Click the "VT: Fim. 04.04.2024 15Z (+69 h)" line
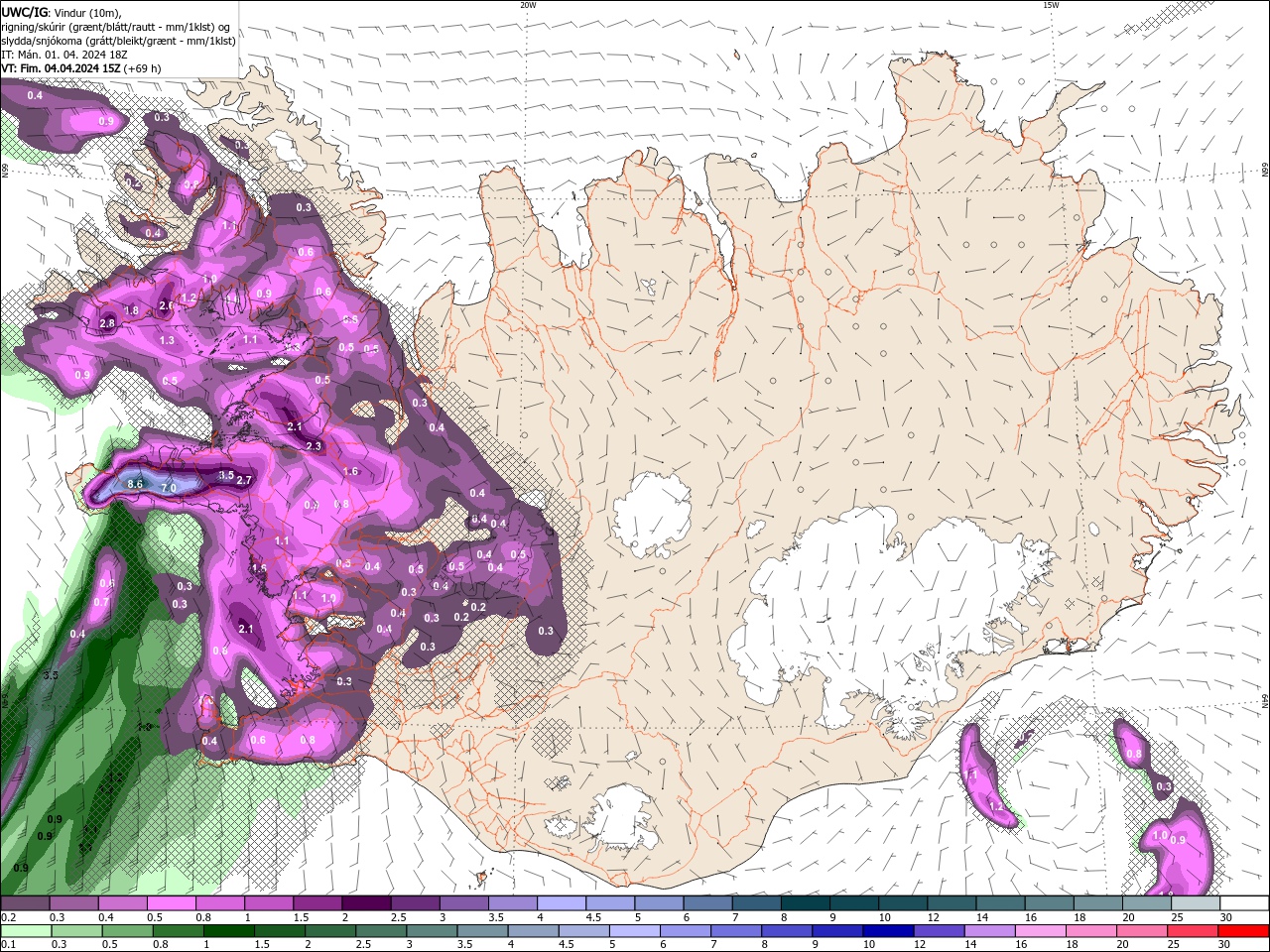The image size is (1270, 952). click(x=81, y=68)
